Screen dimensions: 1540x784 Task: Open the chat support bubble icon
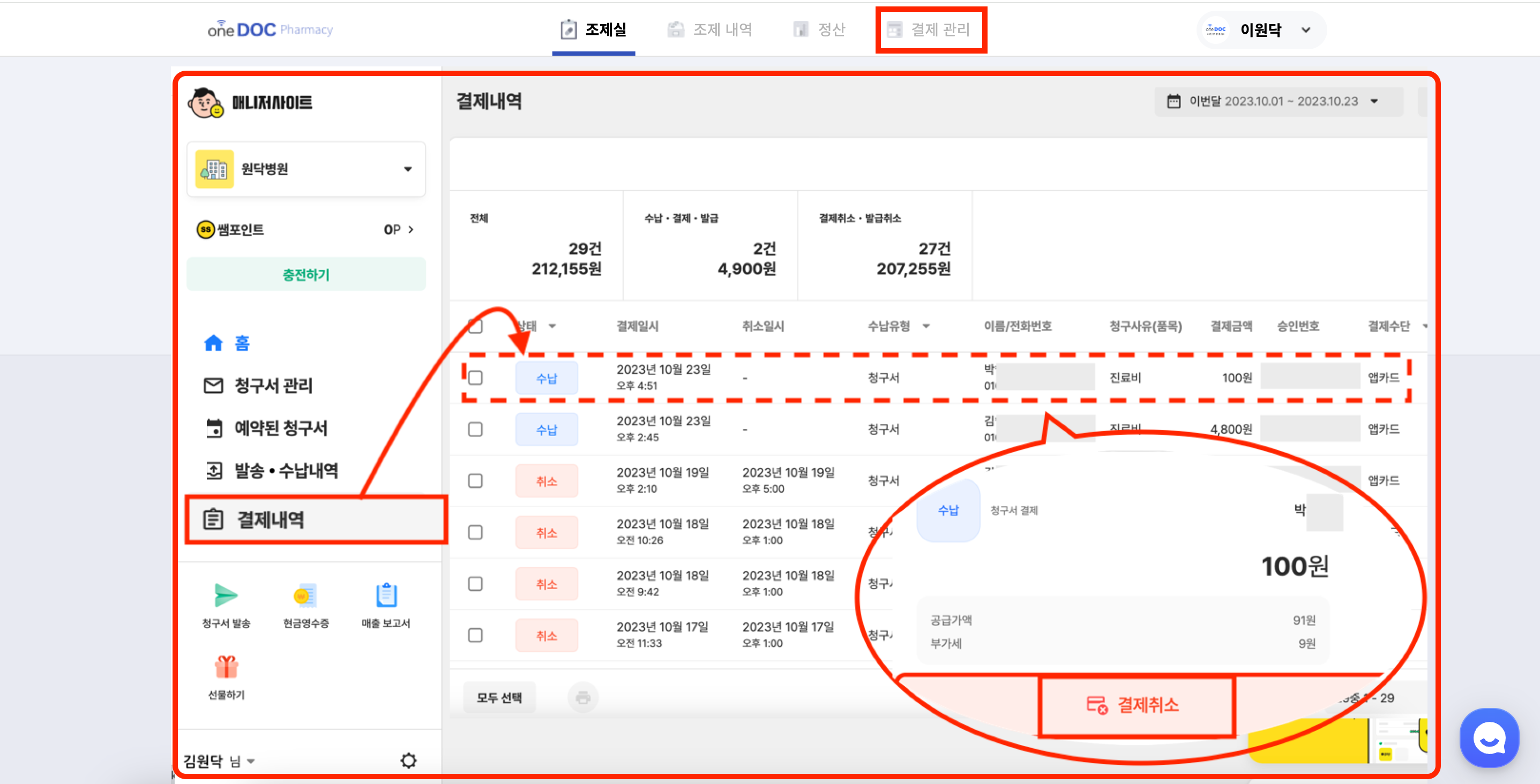coord(1489,738)
